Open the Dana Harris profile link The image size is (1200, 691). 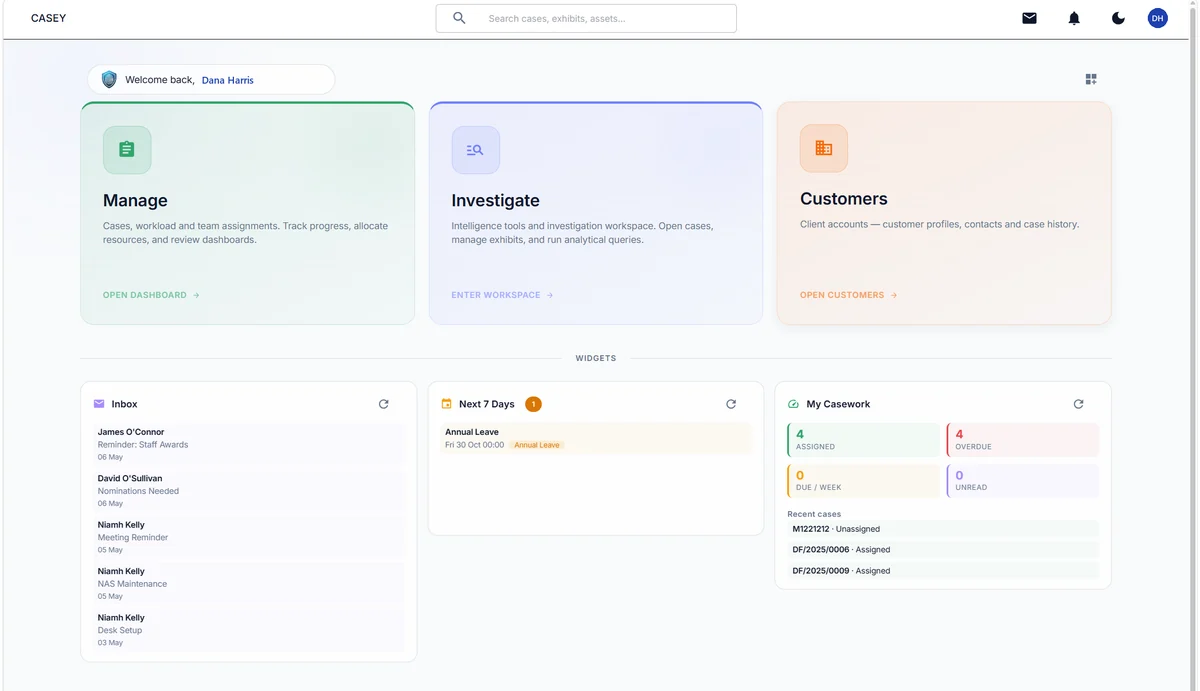[228, 80]
